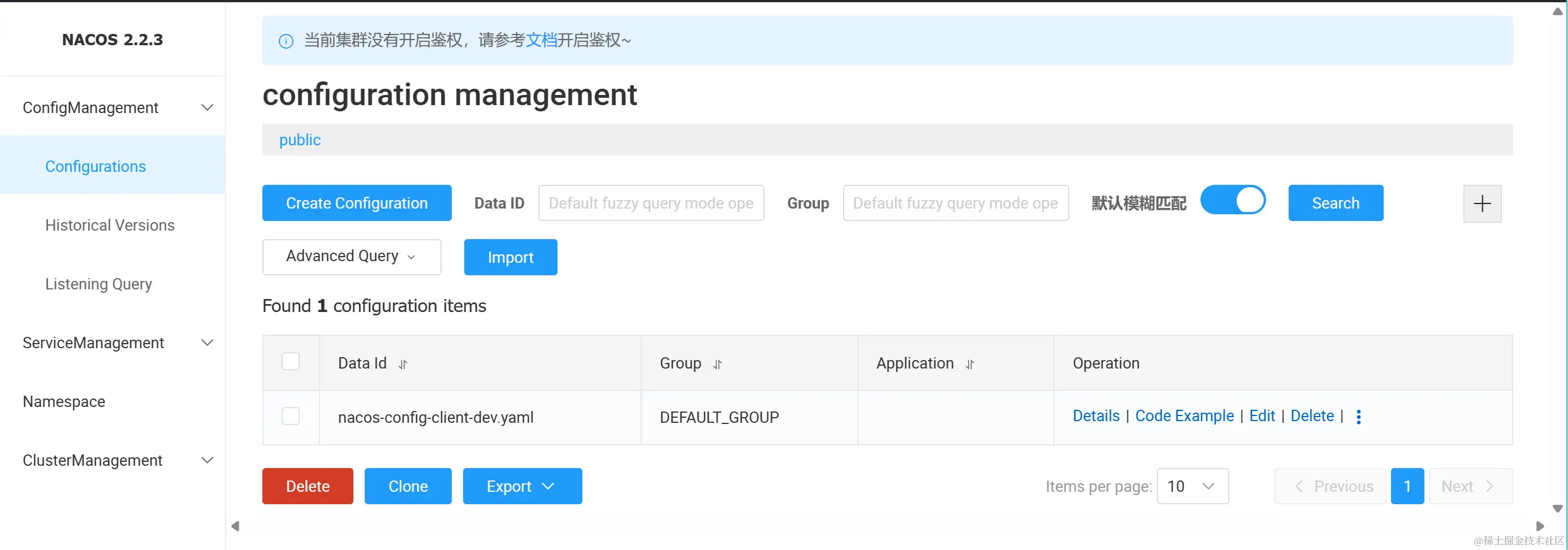
Task: Expand the ServiceManagement menu
Action: click(x=113, y=343)
